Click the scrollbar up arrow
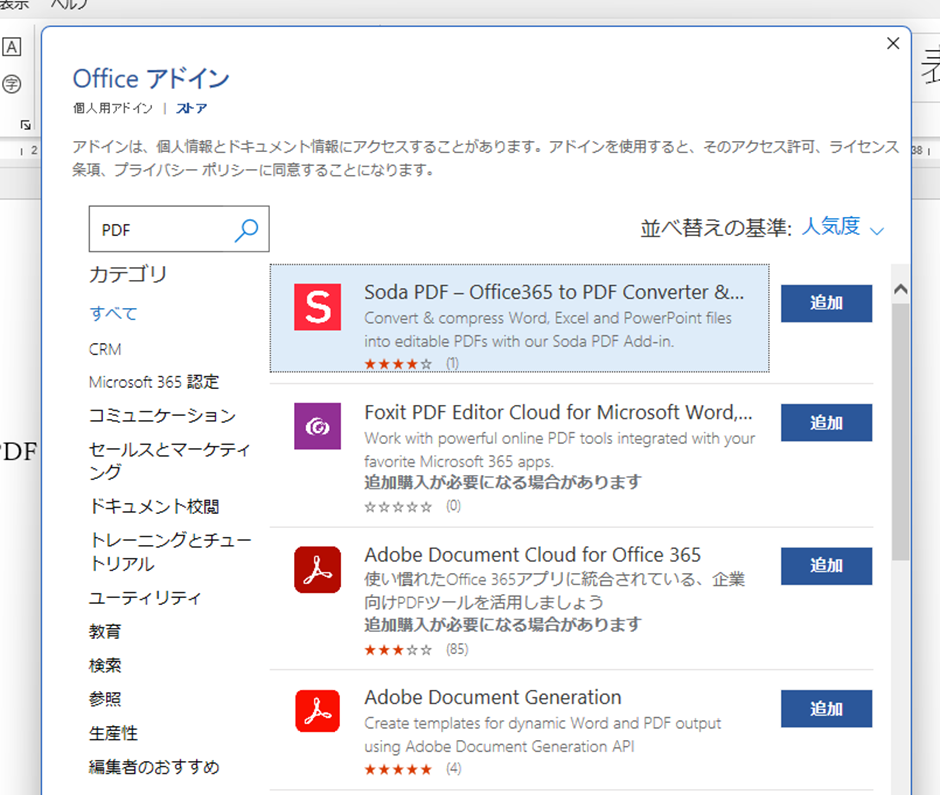This screenshot has height=795, width=940. click(900, 290)
